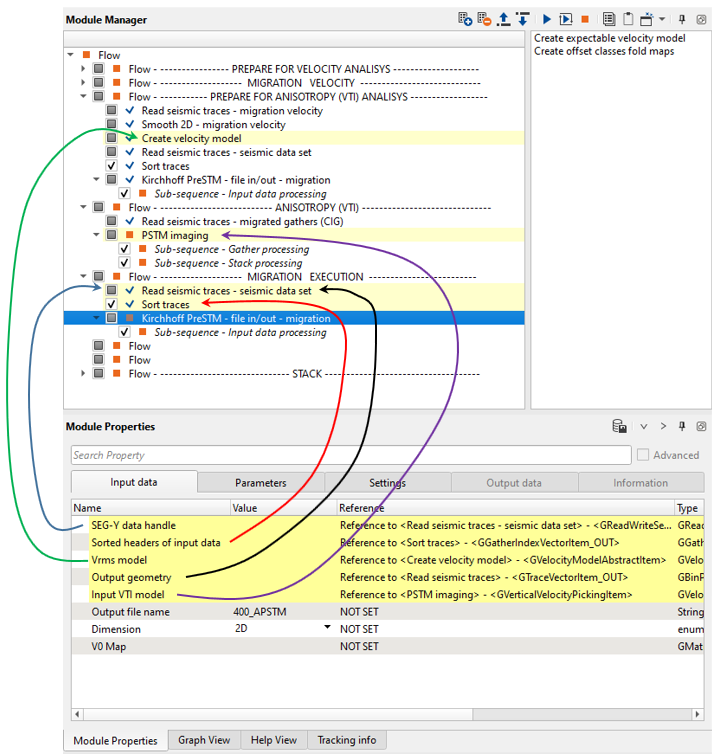Select the PSTM imaging module
Screen dimensions: 712x756
coord(175,235)
